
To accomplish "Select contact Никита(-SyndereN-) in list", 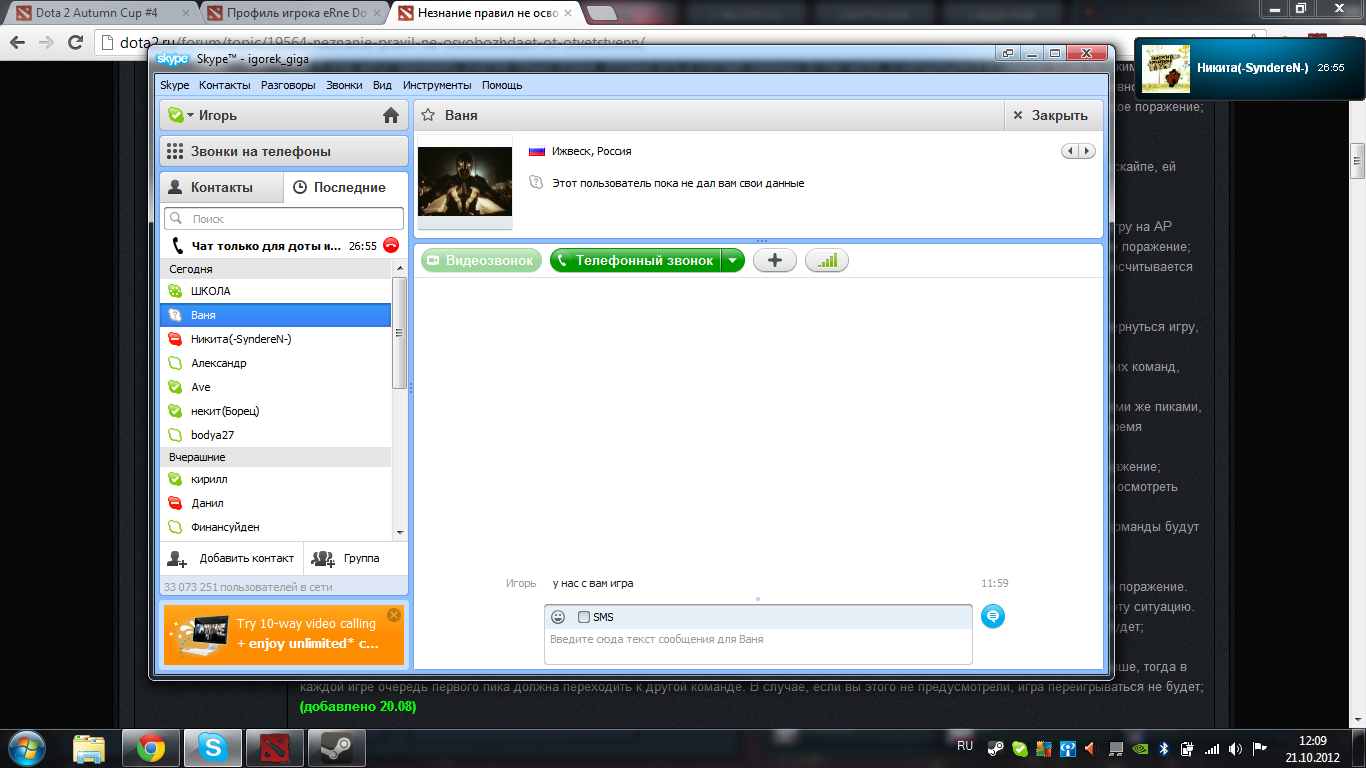I will (x=276, y=339).
